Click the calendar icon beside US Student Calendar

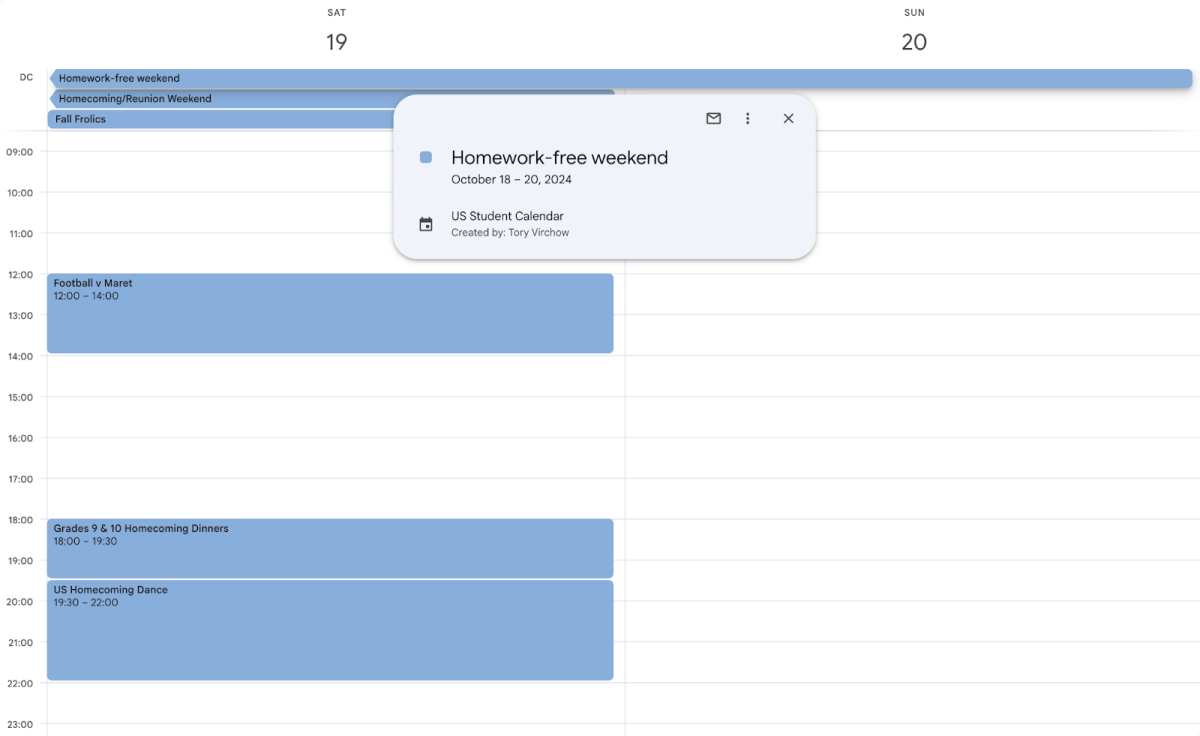click(x=426, y=224)
